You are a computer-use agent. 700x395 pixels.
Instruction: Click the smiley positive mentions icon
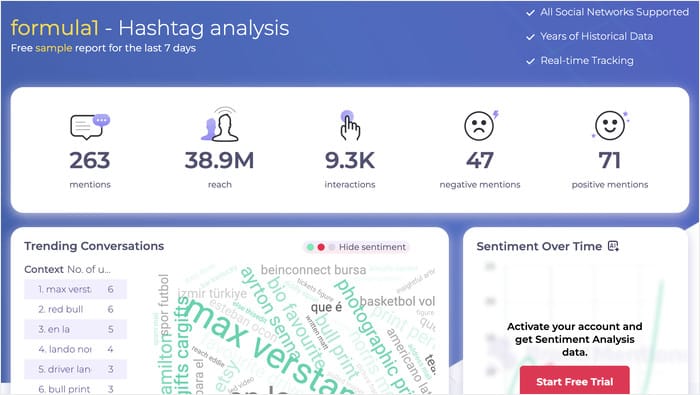click(x=610, y=125)
